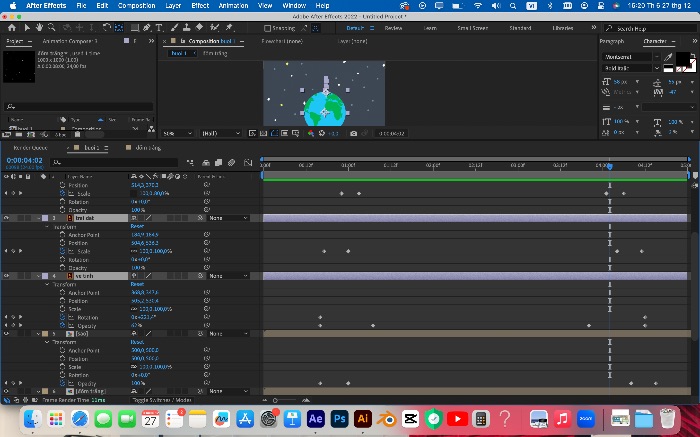Open the Parent dropdown for layer 3
Screen dimensions: 700x437
pyautogui.click(x=228, y=218)
